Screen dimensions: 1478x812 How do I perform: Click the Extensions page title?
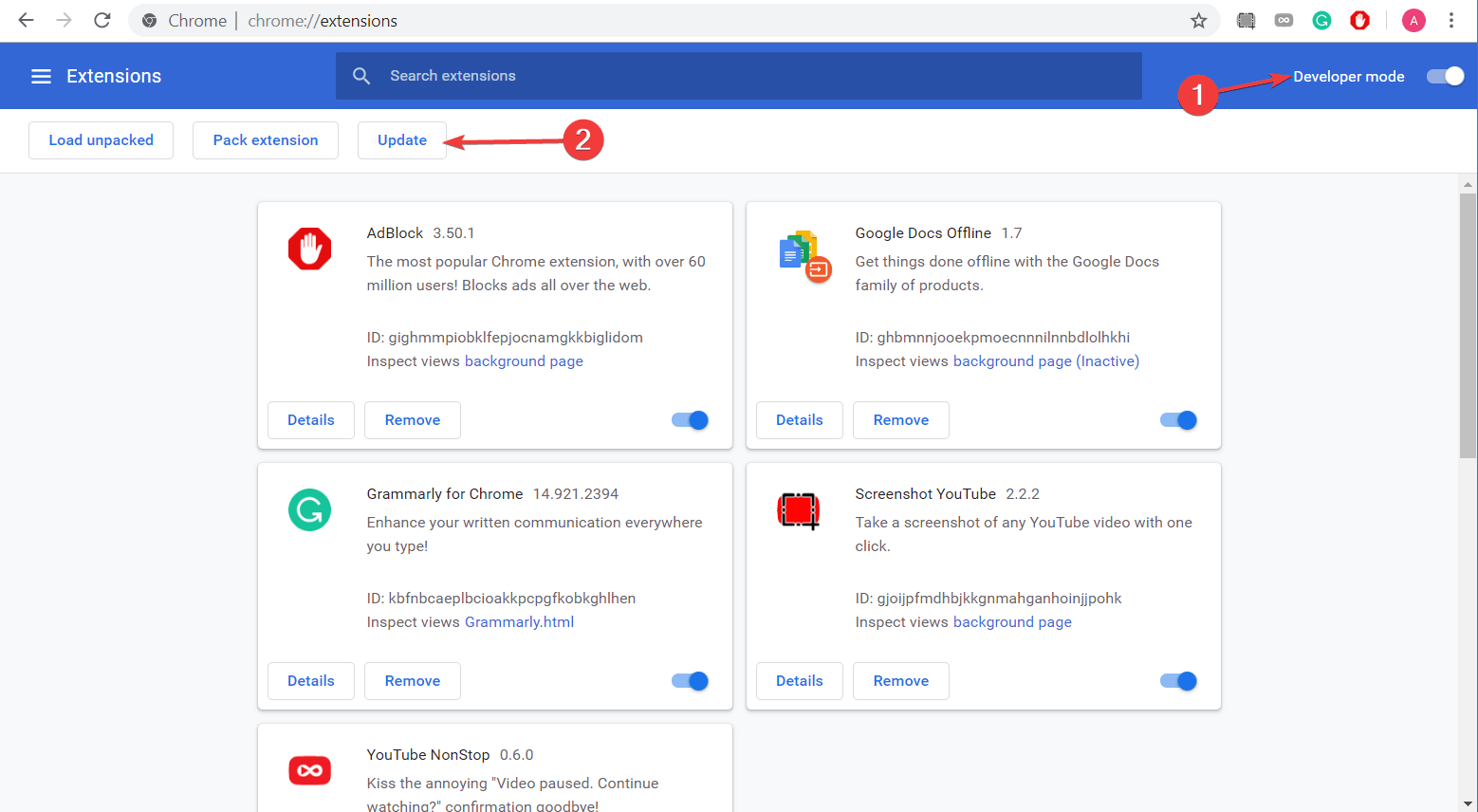(114, 76)
